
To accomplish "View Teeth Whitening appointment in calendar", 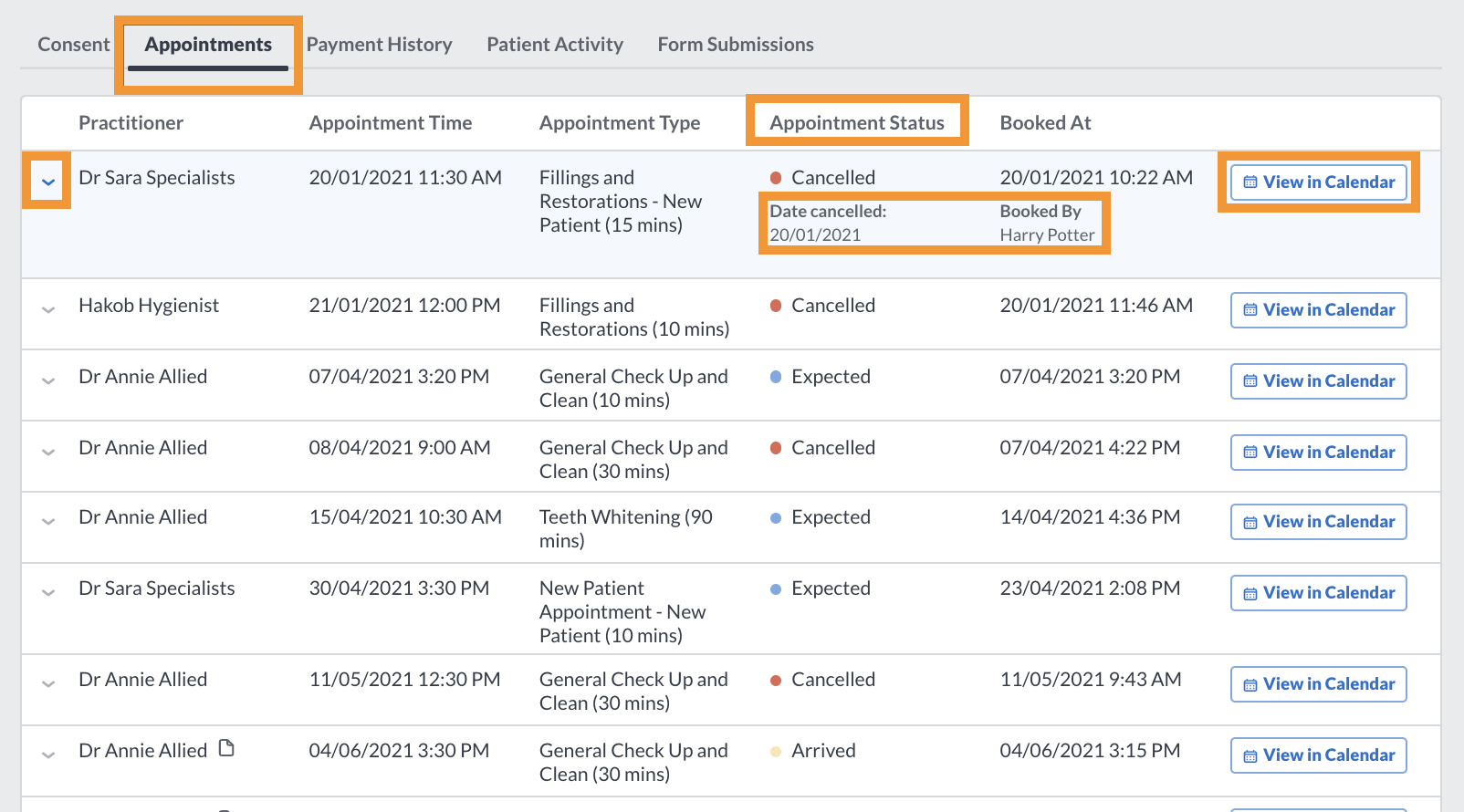I will [x=1318, y=521].
